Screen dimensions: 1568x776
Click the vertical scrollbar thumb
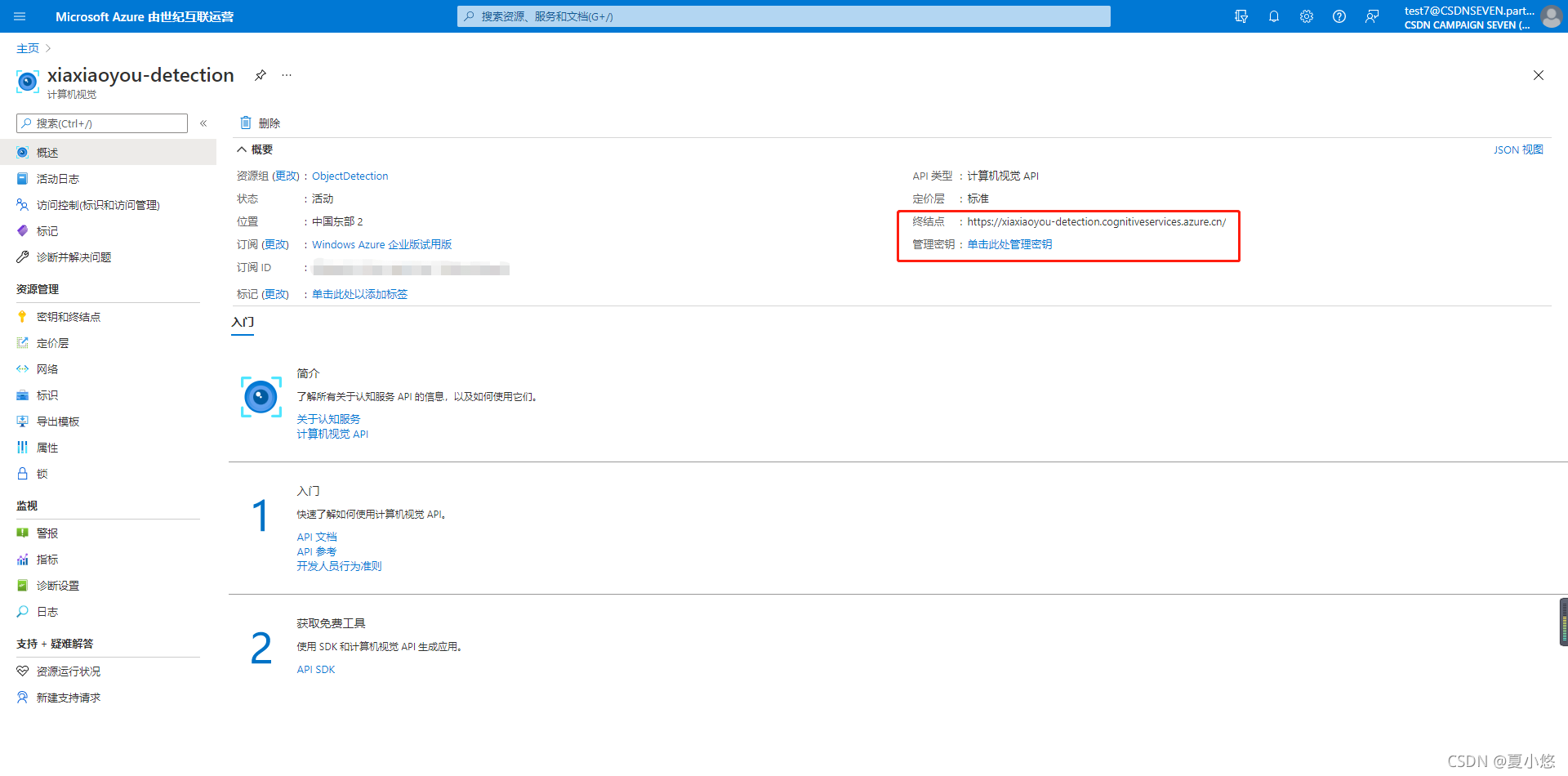(x=1563, y=622)
